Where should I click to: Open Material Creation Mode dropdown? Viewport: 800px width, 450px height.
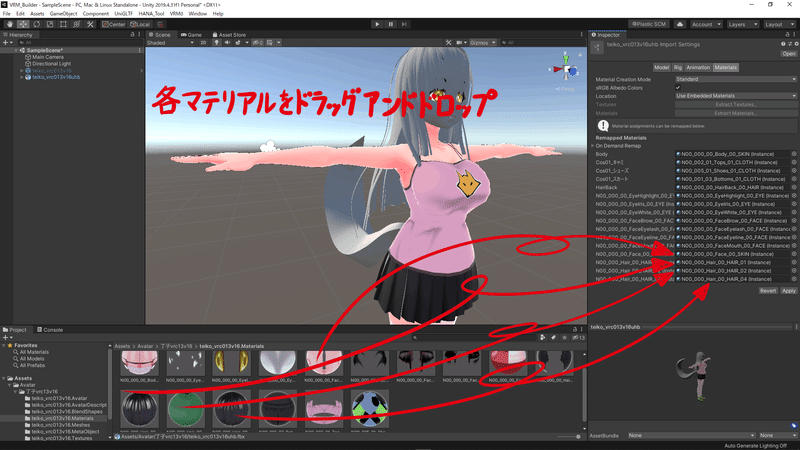click(736, 79)
